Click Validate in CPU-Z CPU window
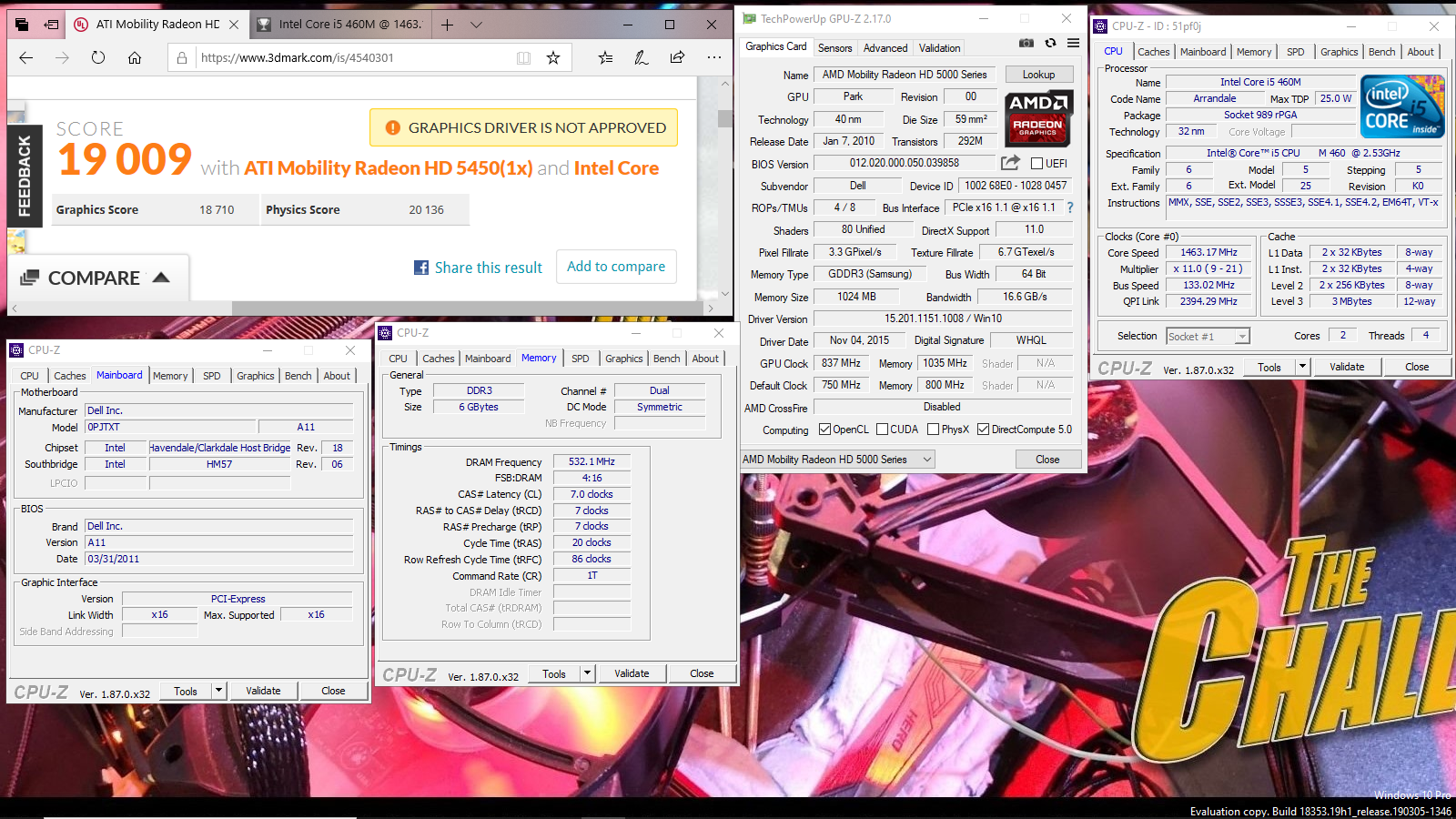Viewport: 1456px width, 819px height. coord(1347,367)
